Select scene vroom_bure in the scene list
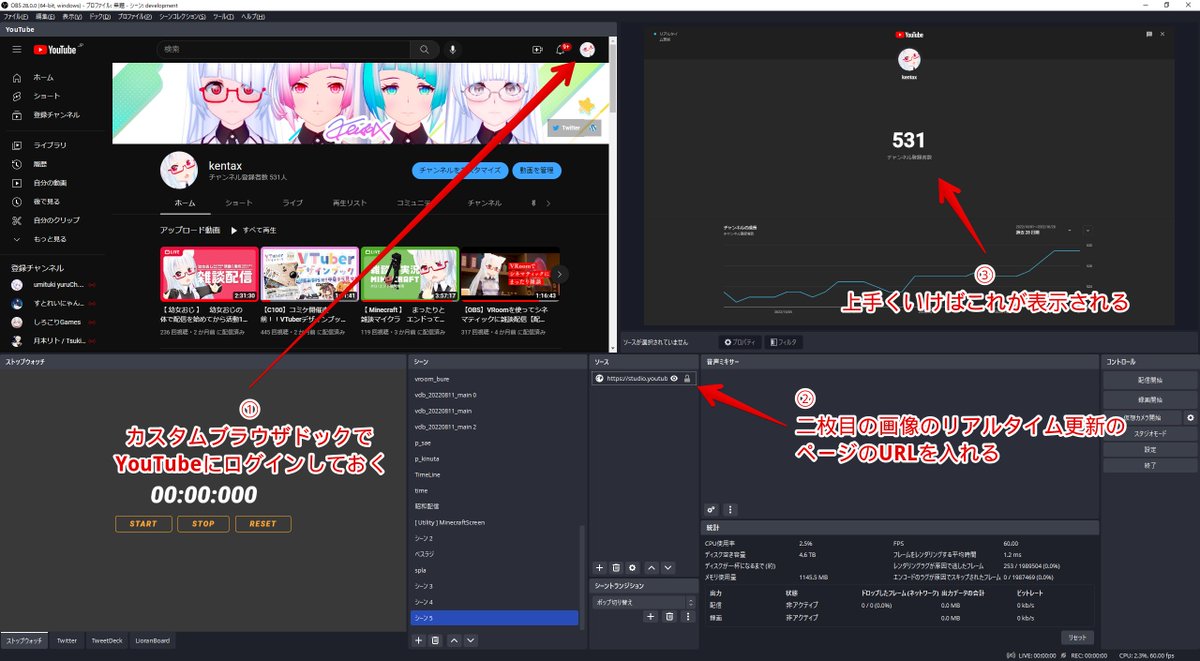 pos(495,379)
